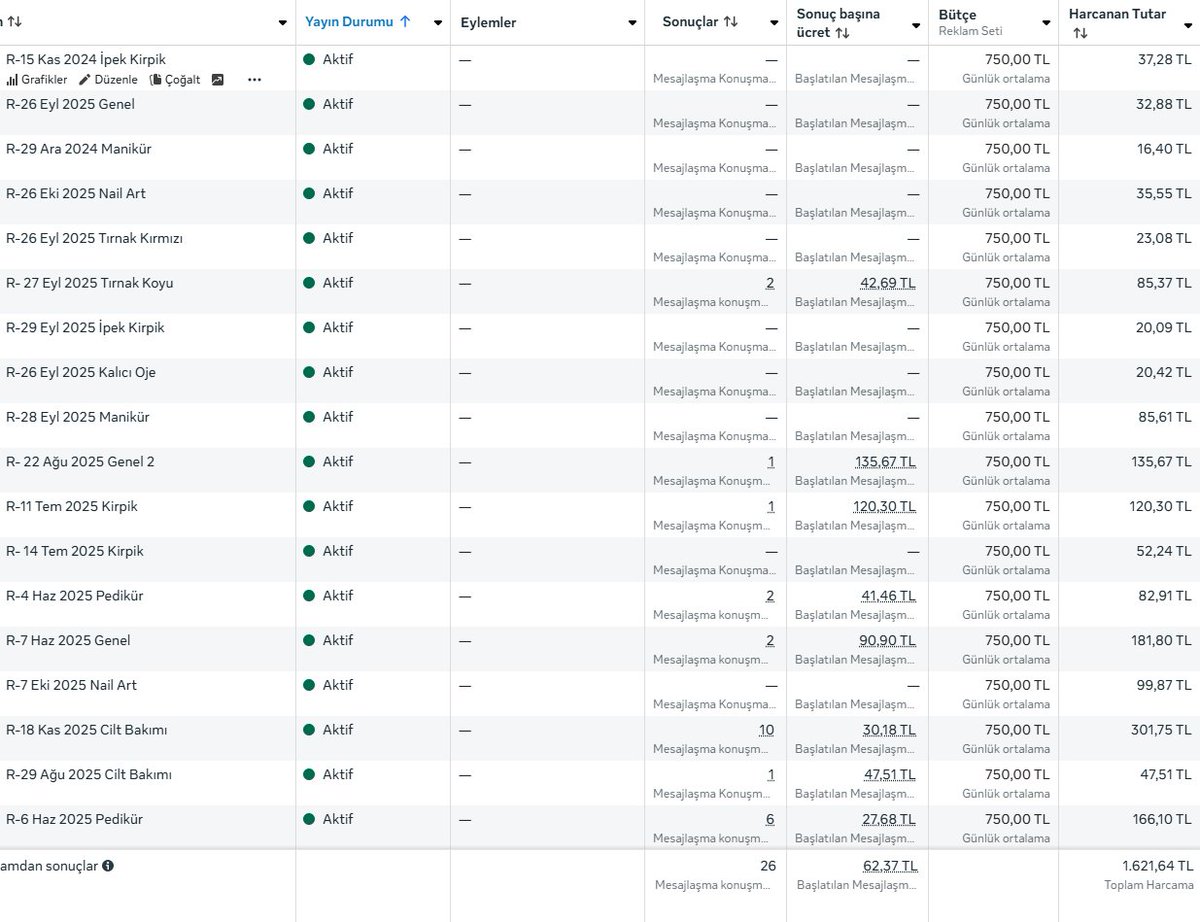Click the spent amount 301,75 TL
This screenshot has width=1200, height=922.
[1161, 730]
